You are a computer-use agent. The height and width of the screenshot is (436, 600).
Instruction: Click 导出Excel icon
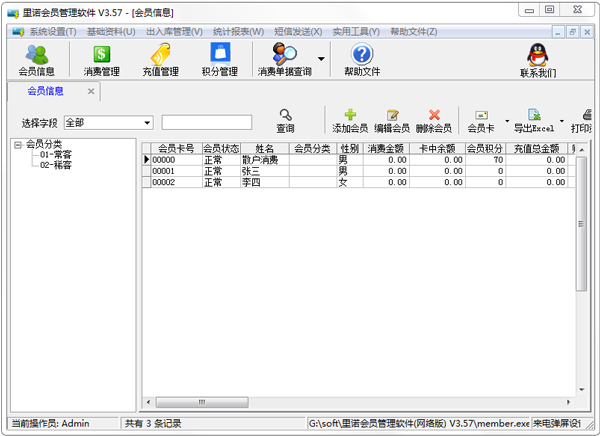pyautogui.click(x=534, y=115)
